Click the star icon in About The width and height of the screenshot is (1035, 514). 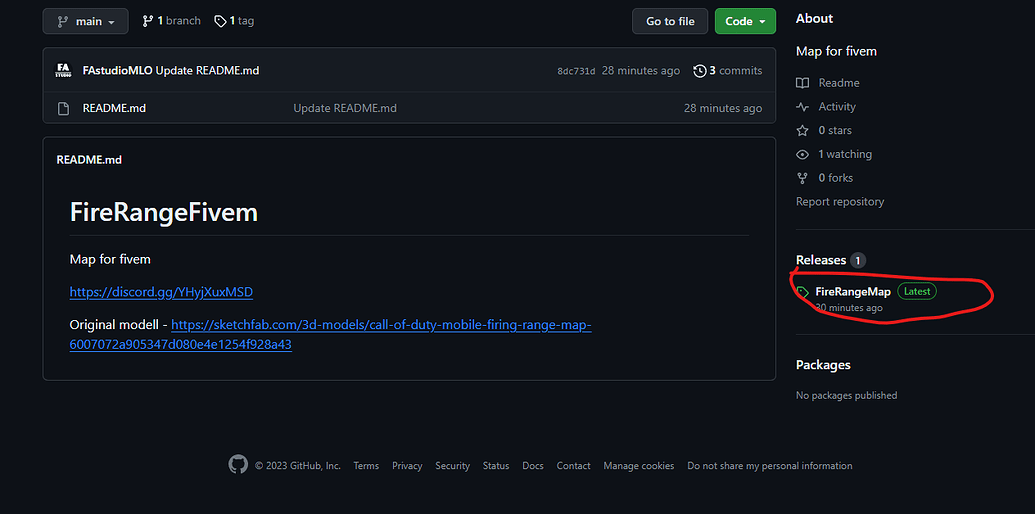803,131
